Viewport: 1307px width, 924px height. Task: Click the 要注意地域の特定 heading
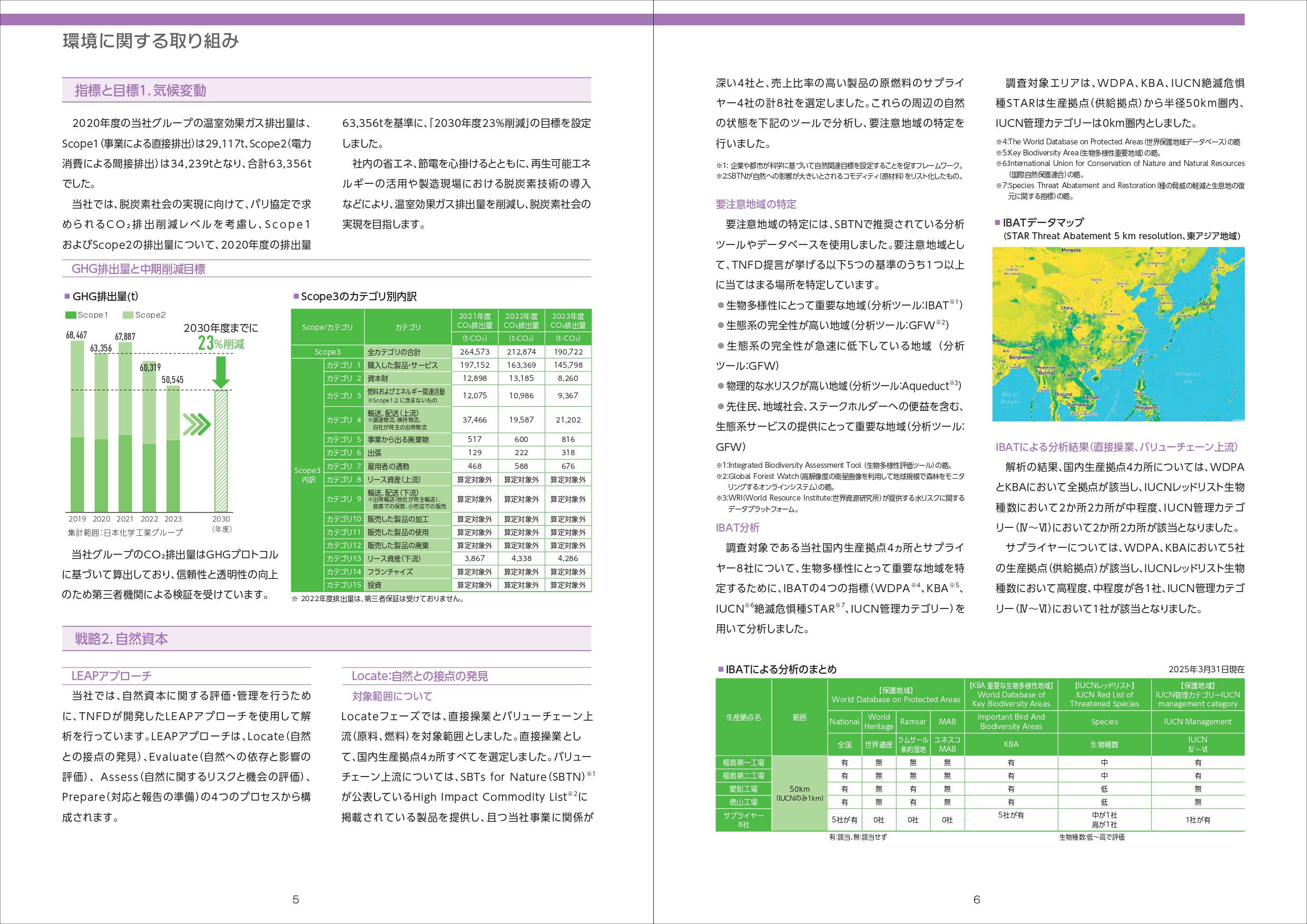[756, 204]
